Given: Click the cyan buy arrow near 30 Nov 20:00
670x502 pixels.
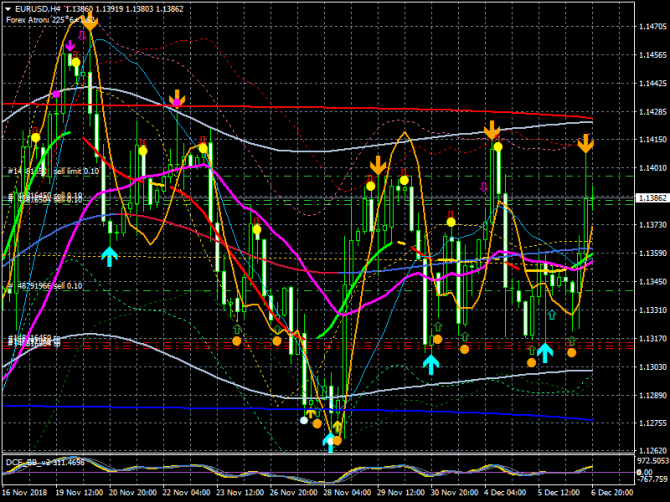Looking at the screenshot, I should tap(431, 365).
